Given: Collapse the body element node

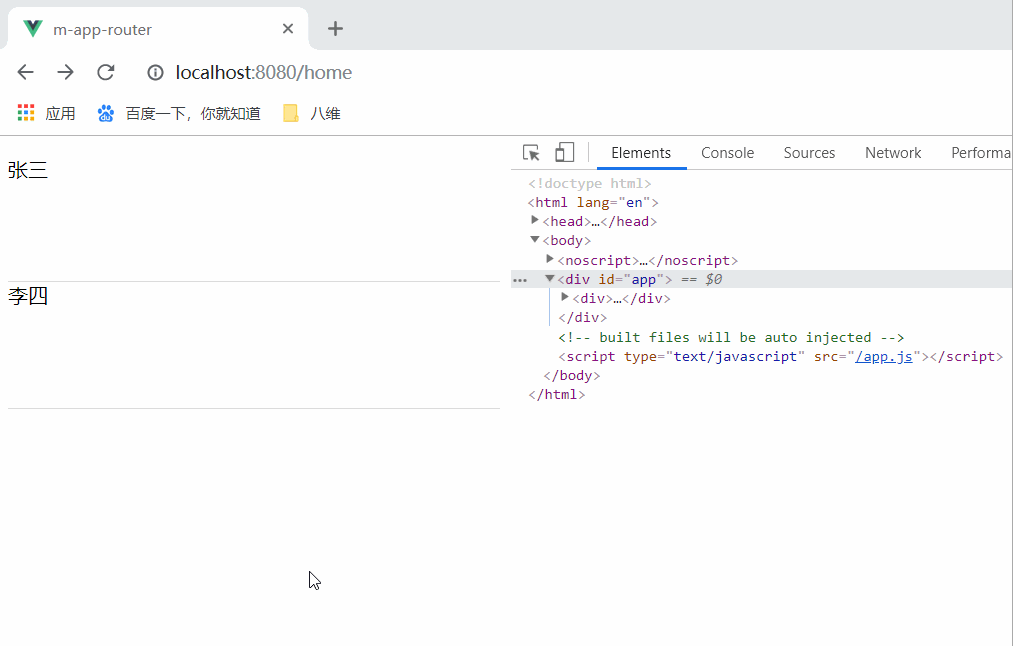Looking at the screenshot, I should [x=535, y=240].
